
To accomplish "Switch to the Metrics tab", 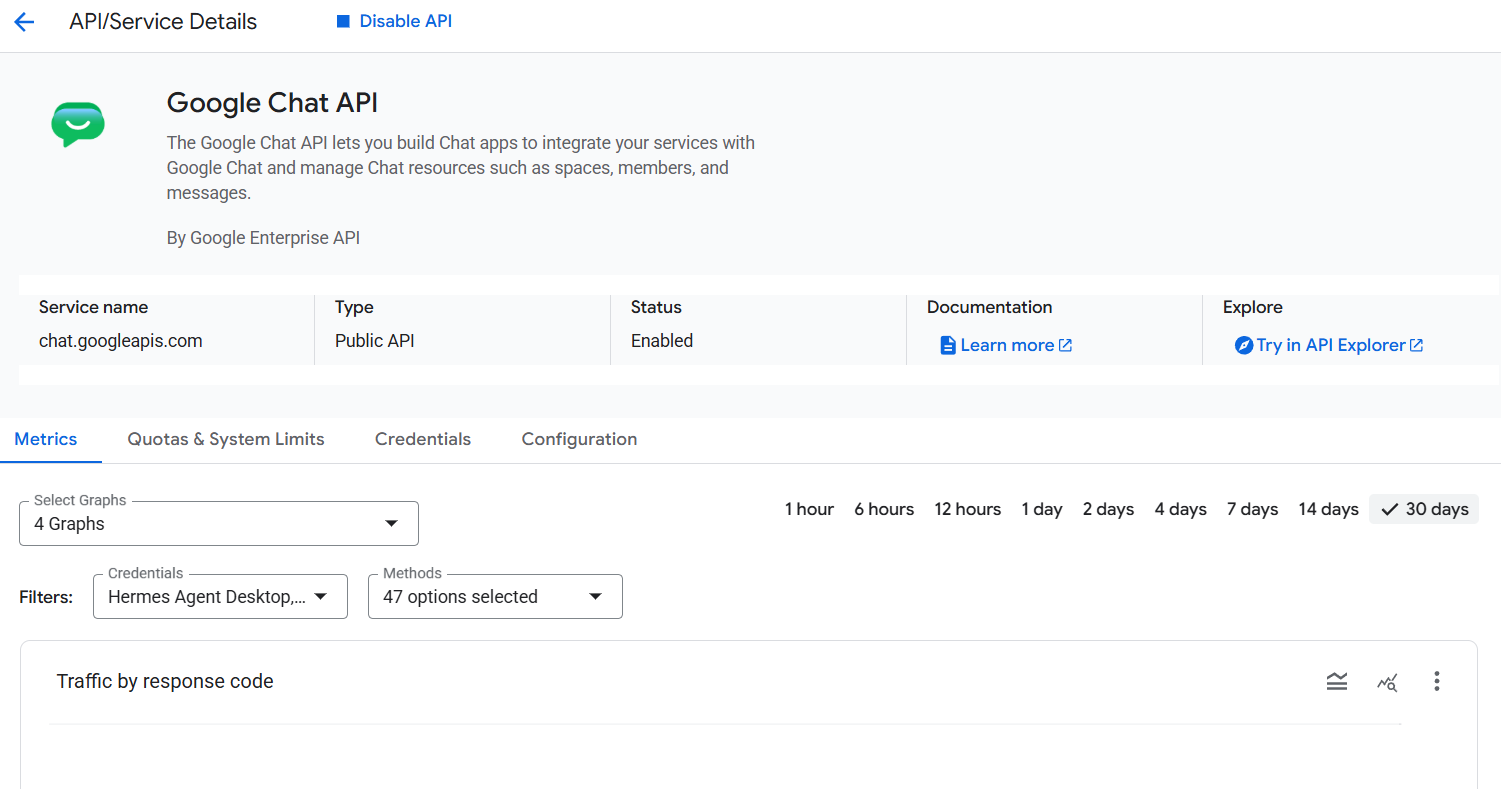I will point(46,439).
